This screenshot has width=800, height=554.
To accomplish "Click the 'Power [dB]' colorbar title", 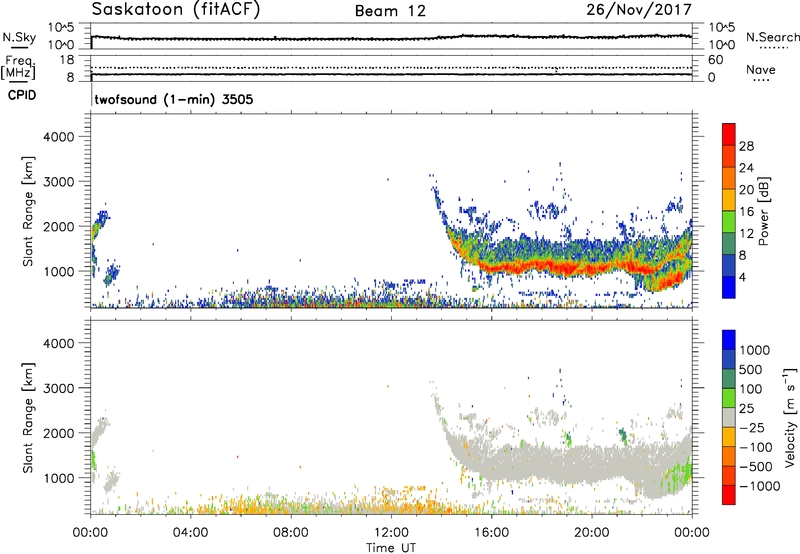I will click(763, 211).
